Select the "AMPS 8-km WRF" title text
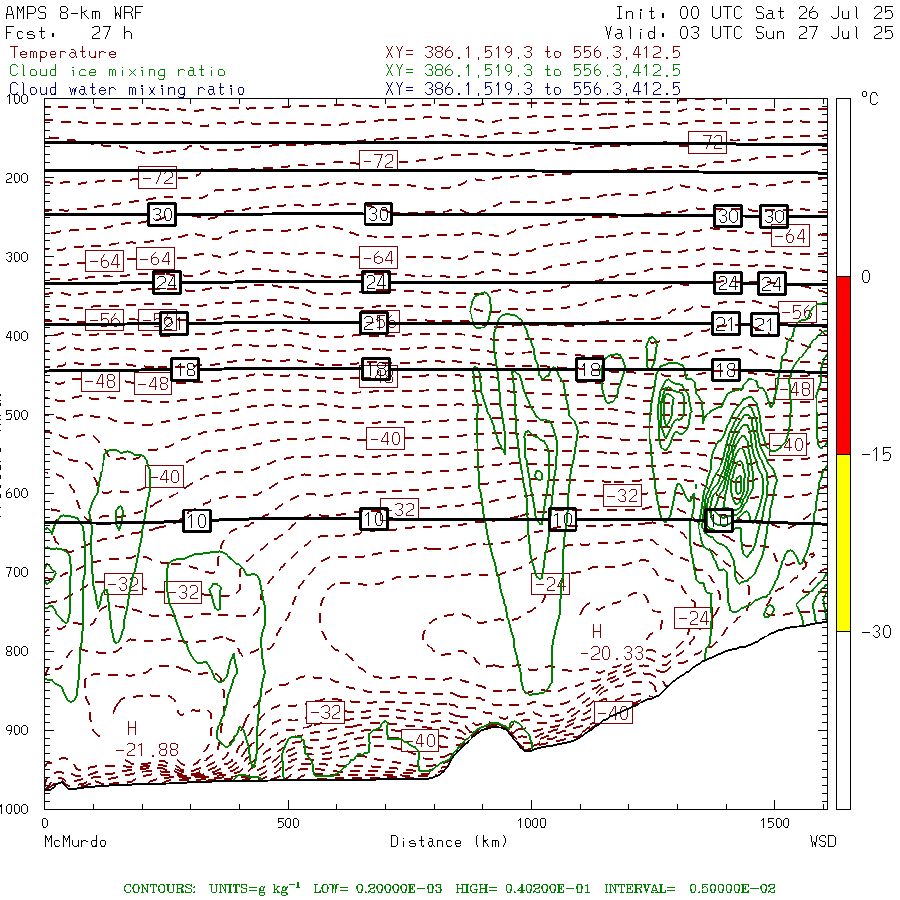The width and height of the screenshot is (900, 900). click(74, 13)
